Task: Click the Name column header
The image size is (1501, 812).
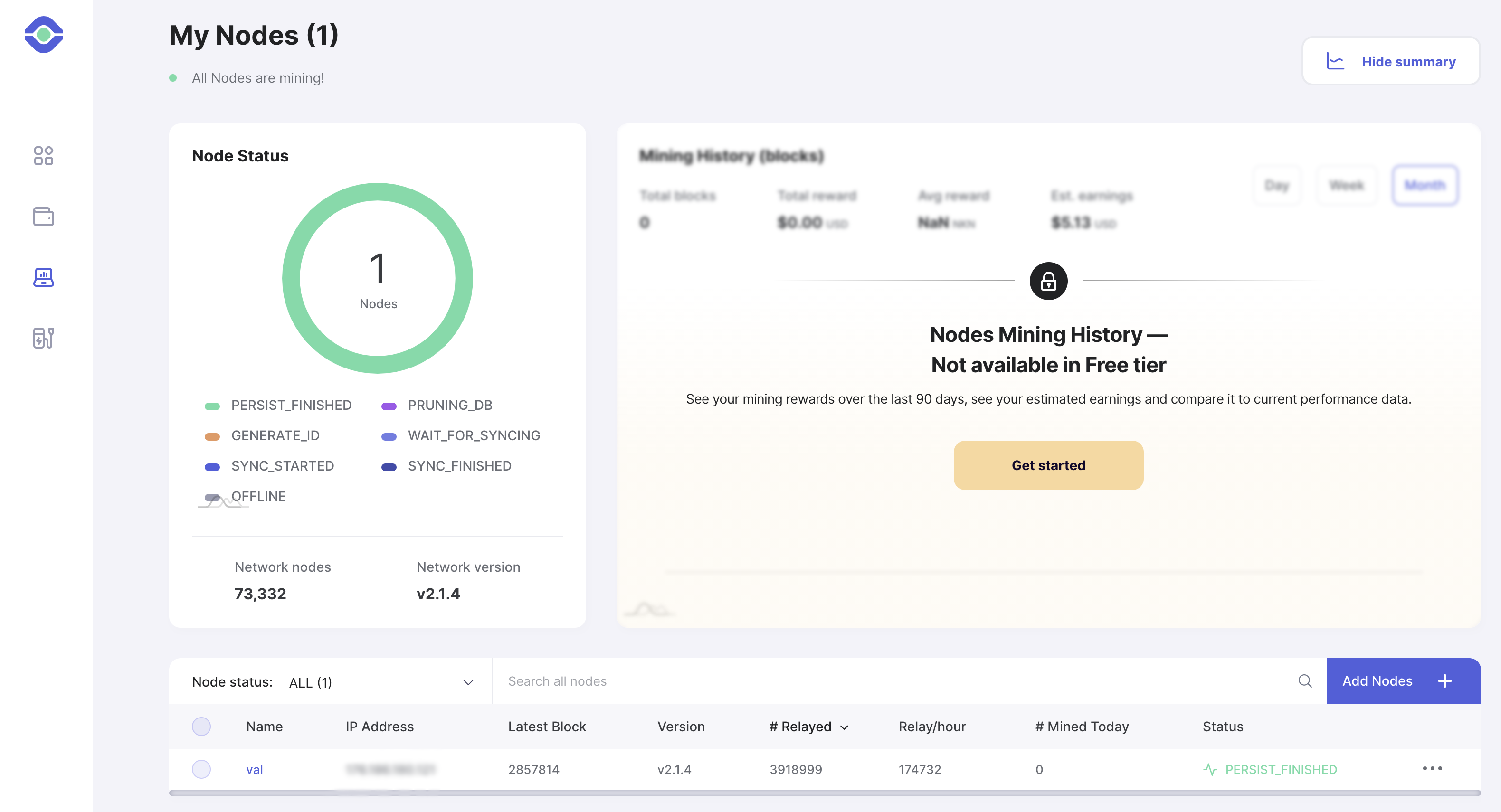Action: point(264,727)
